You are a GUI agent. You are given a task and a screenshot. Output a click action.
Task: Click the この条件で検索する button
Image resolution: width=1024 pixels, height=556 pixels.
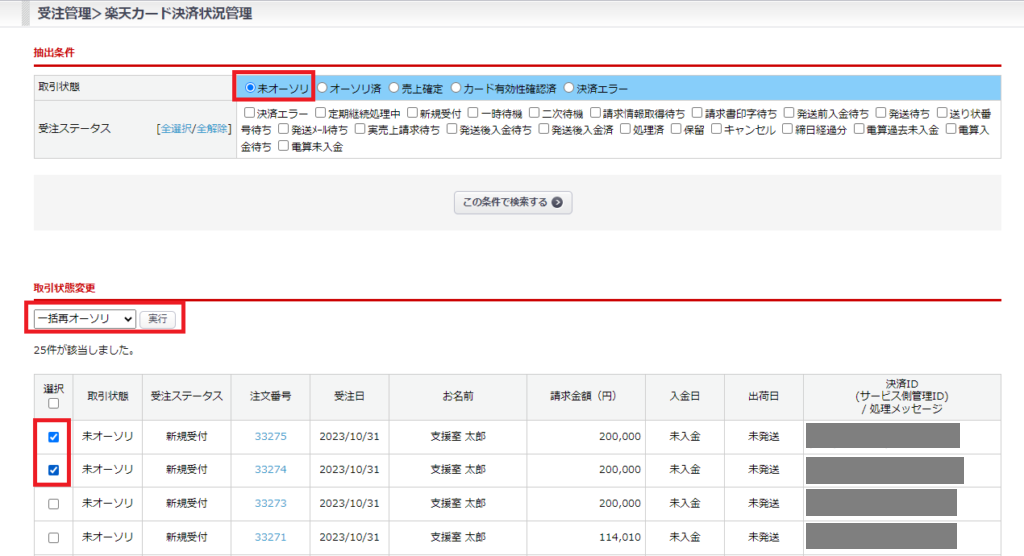coord(512,202)
